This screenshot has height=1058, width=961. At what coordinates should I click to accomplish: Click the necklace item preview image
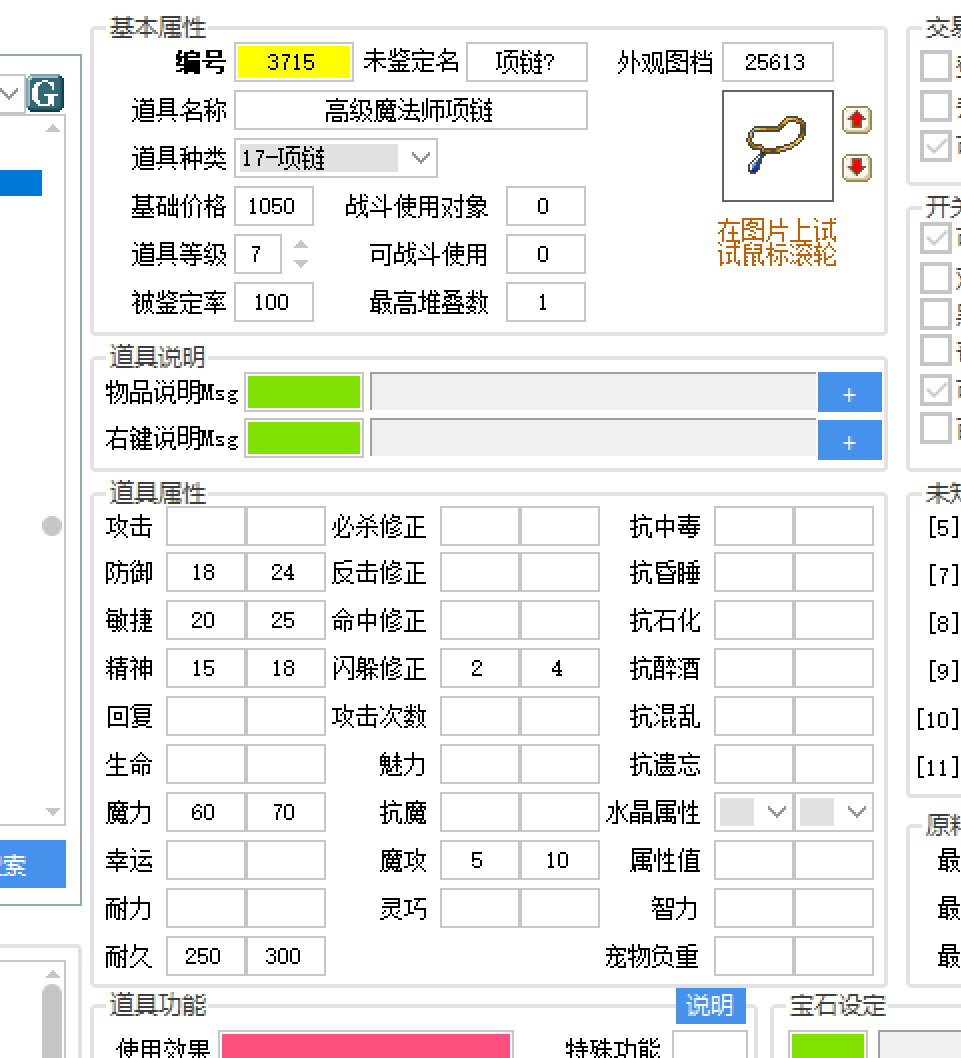click(x=777, y=146)
